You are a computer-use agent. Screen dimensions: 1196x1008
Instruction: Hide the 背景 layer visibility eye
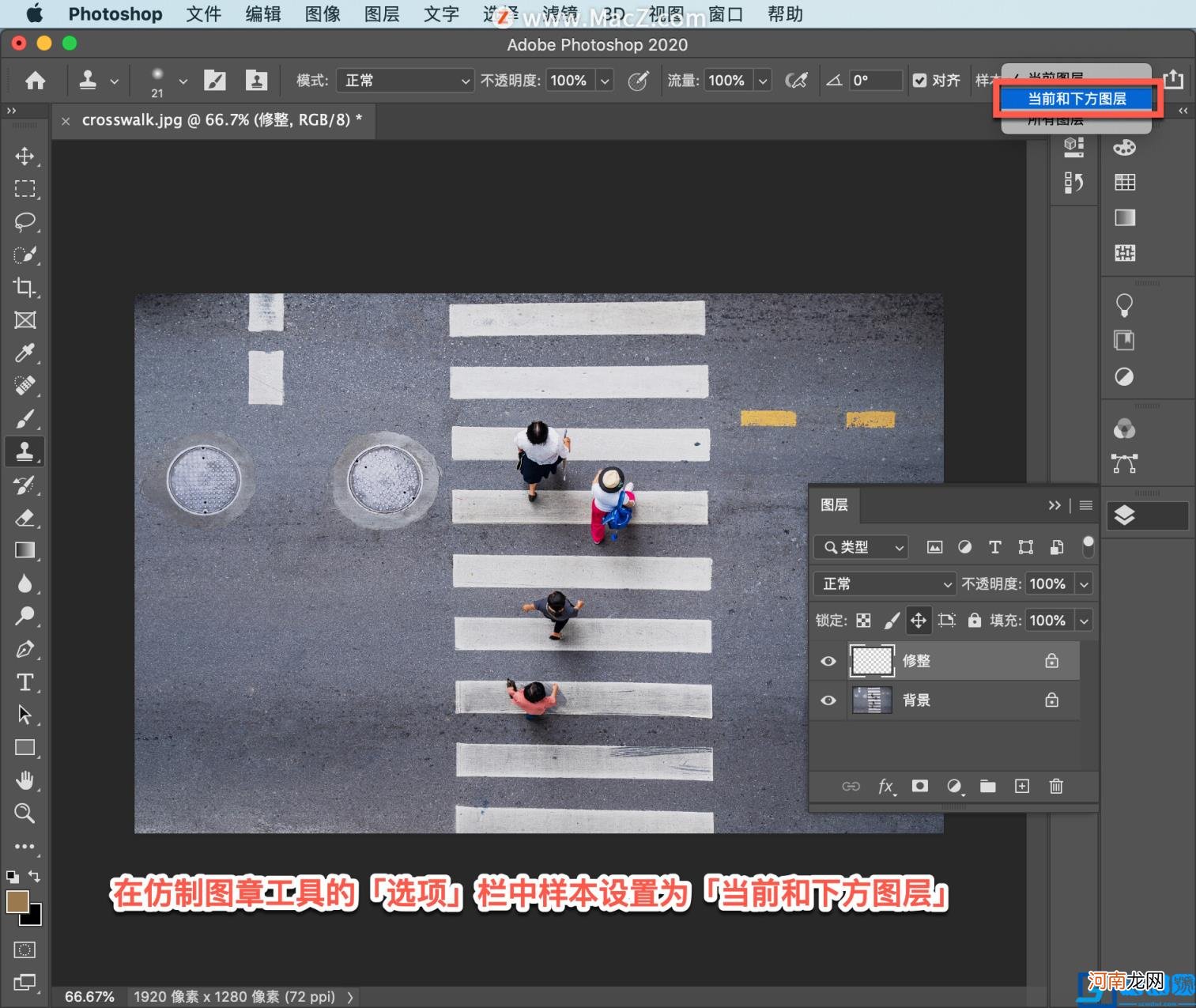point(828,700)
